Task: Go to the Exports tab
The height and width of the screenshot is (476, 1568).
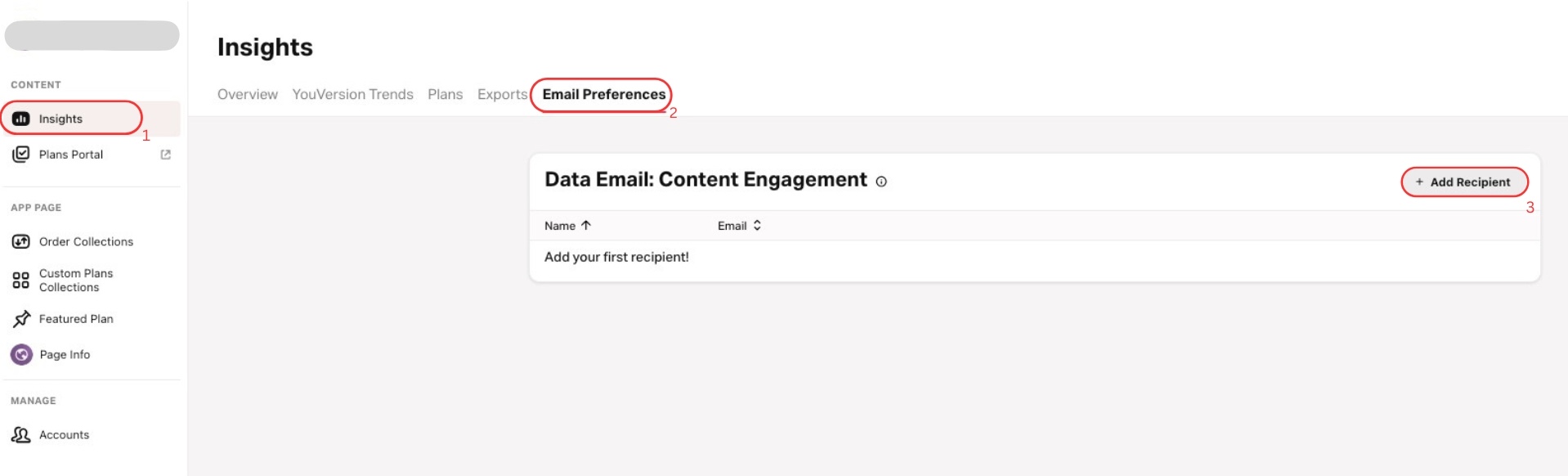Action: point(502,94)
